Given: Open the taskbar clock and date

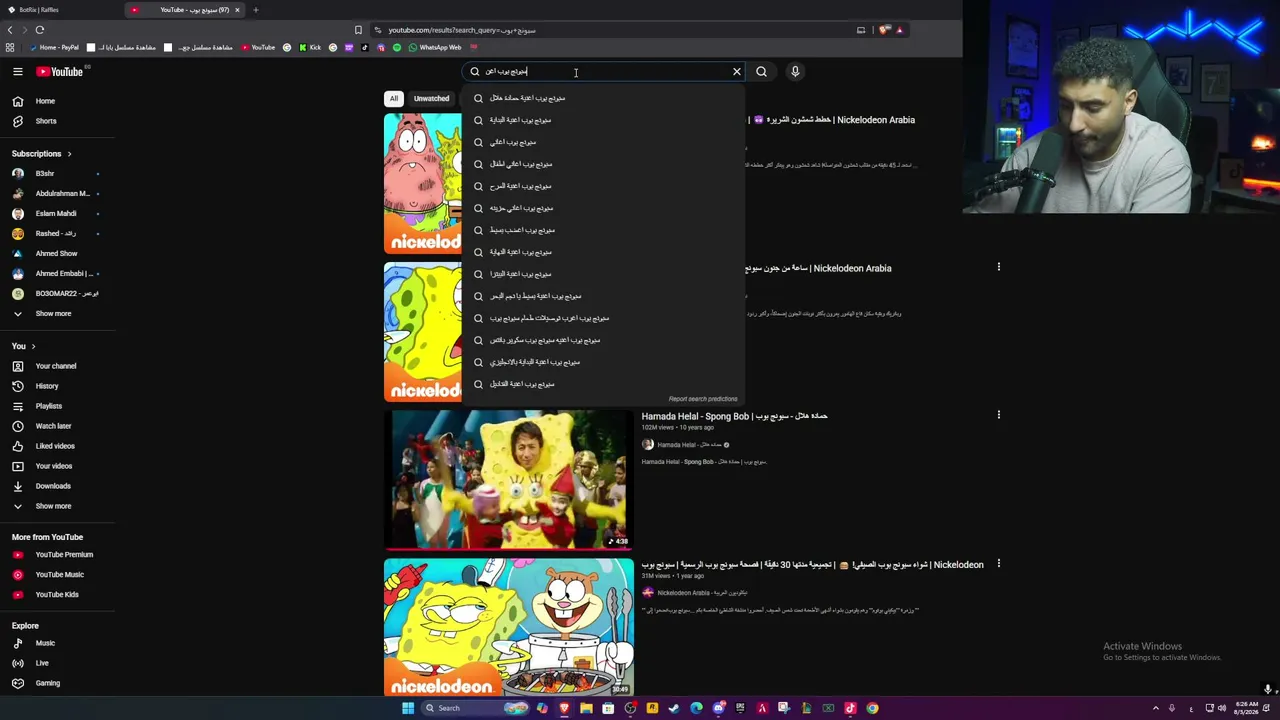Looking at the screenshot, I should [1247, 708].
